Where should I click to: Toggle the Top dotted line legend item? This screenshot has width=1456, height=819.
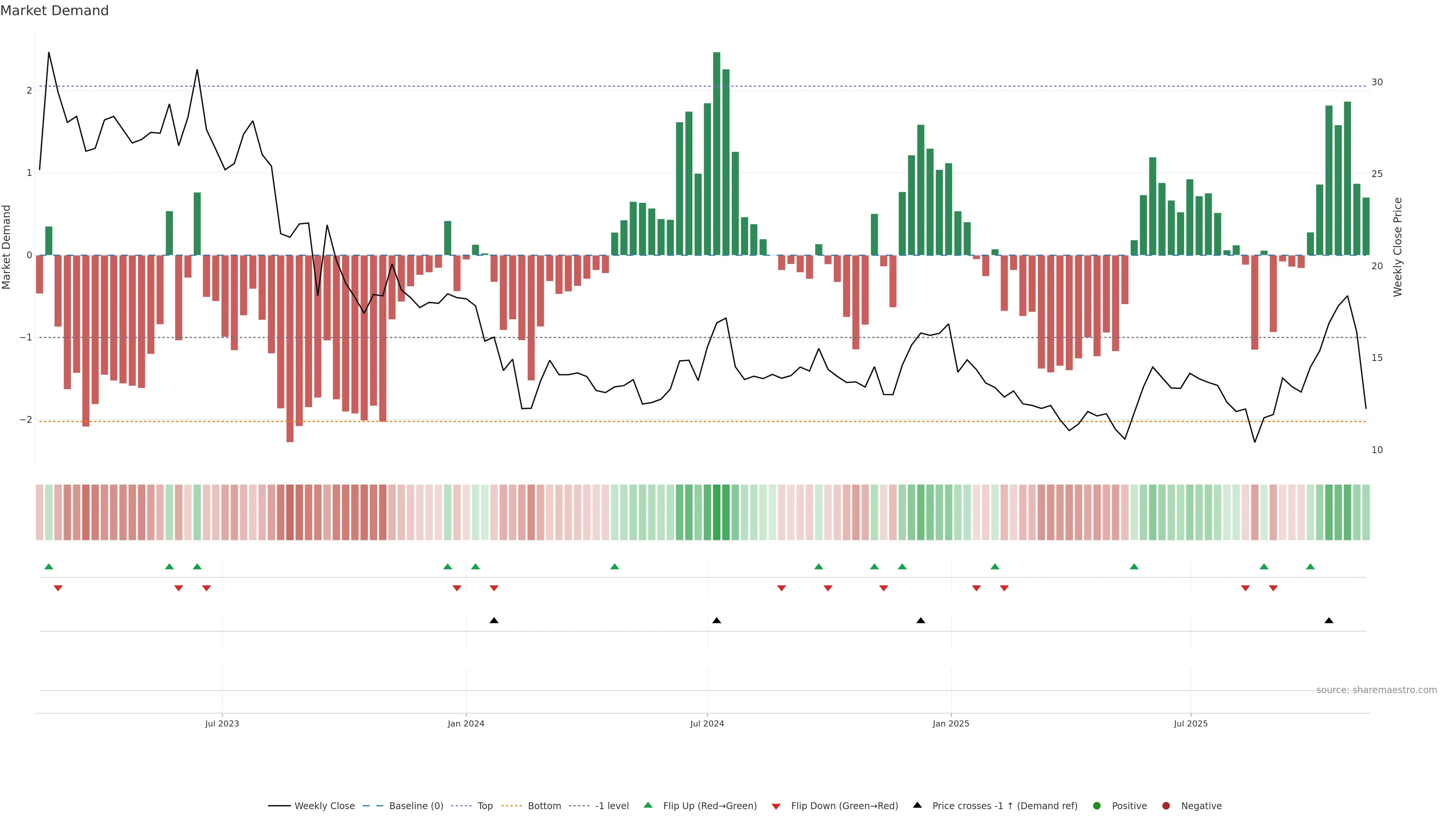click(485, 805)
